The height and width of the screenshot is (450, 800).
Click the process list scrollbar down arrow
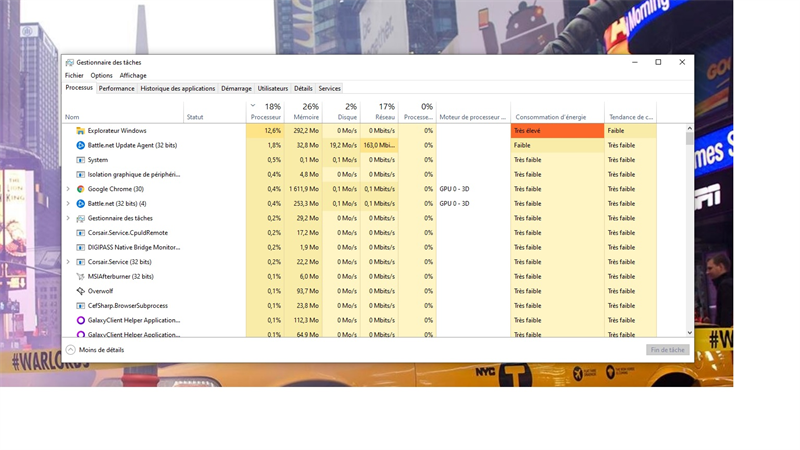689,333
